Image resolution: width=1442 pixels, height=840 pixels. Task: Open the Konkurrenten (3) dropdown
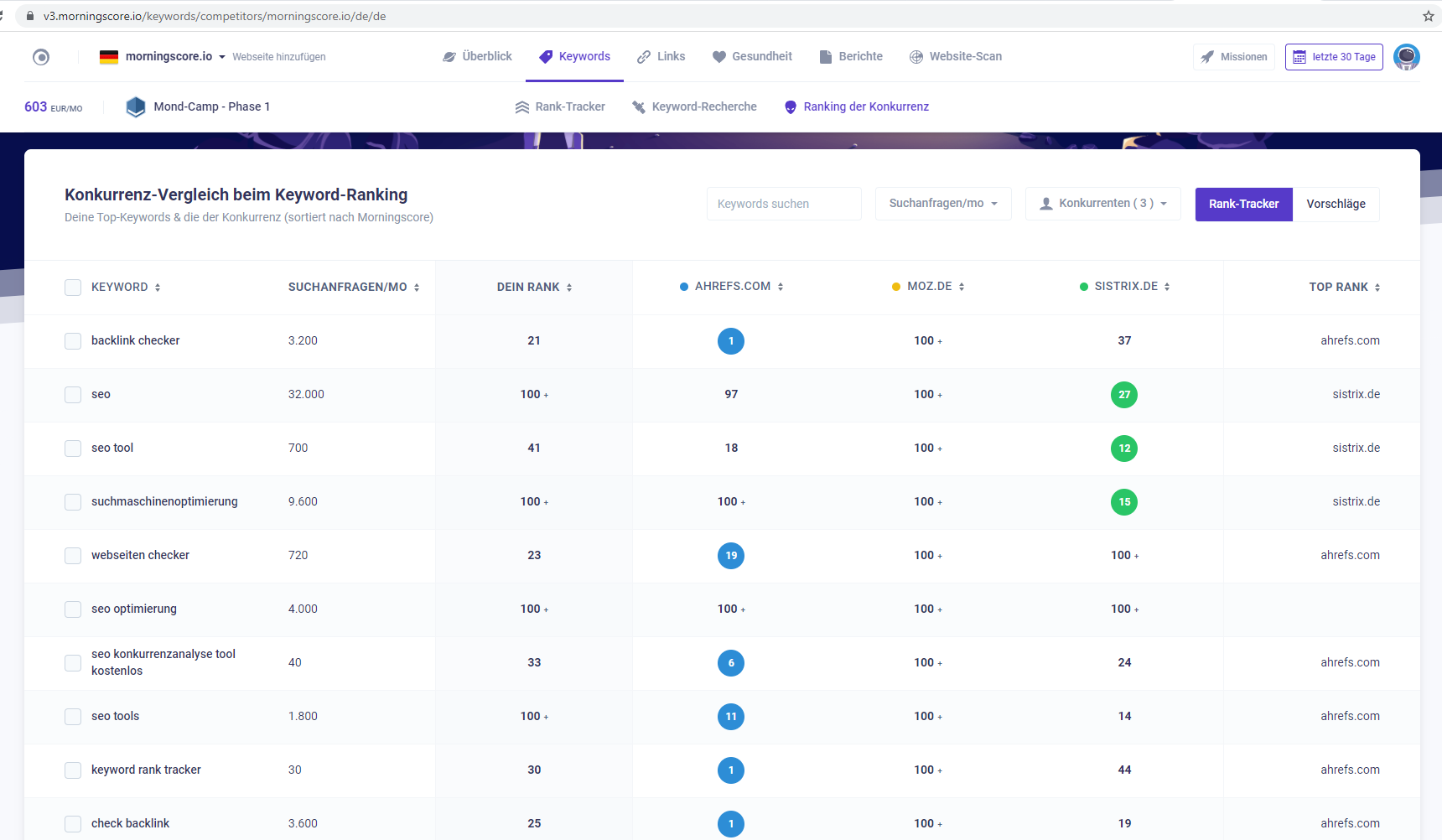click(1102, 204)
